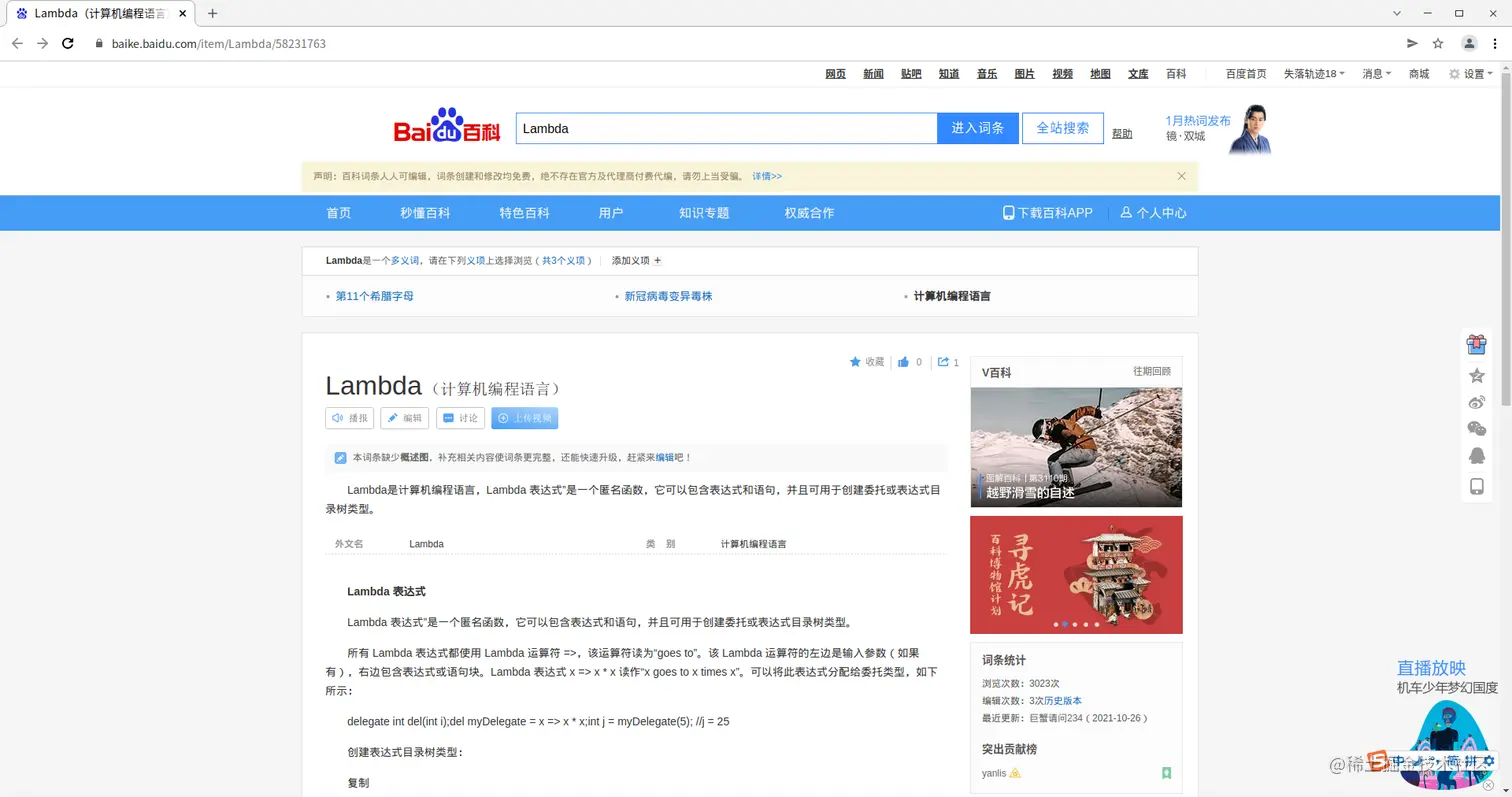
Task: Share to QQ via penguin icon
Action: point(1476,456)
